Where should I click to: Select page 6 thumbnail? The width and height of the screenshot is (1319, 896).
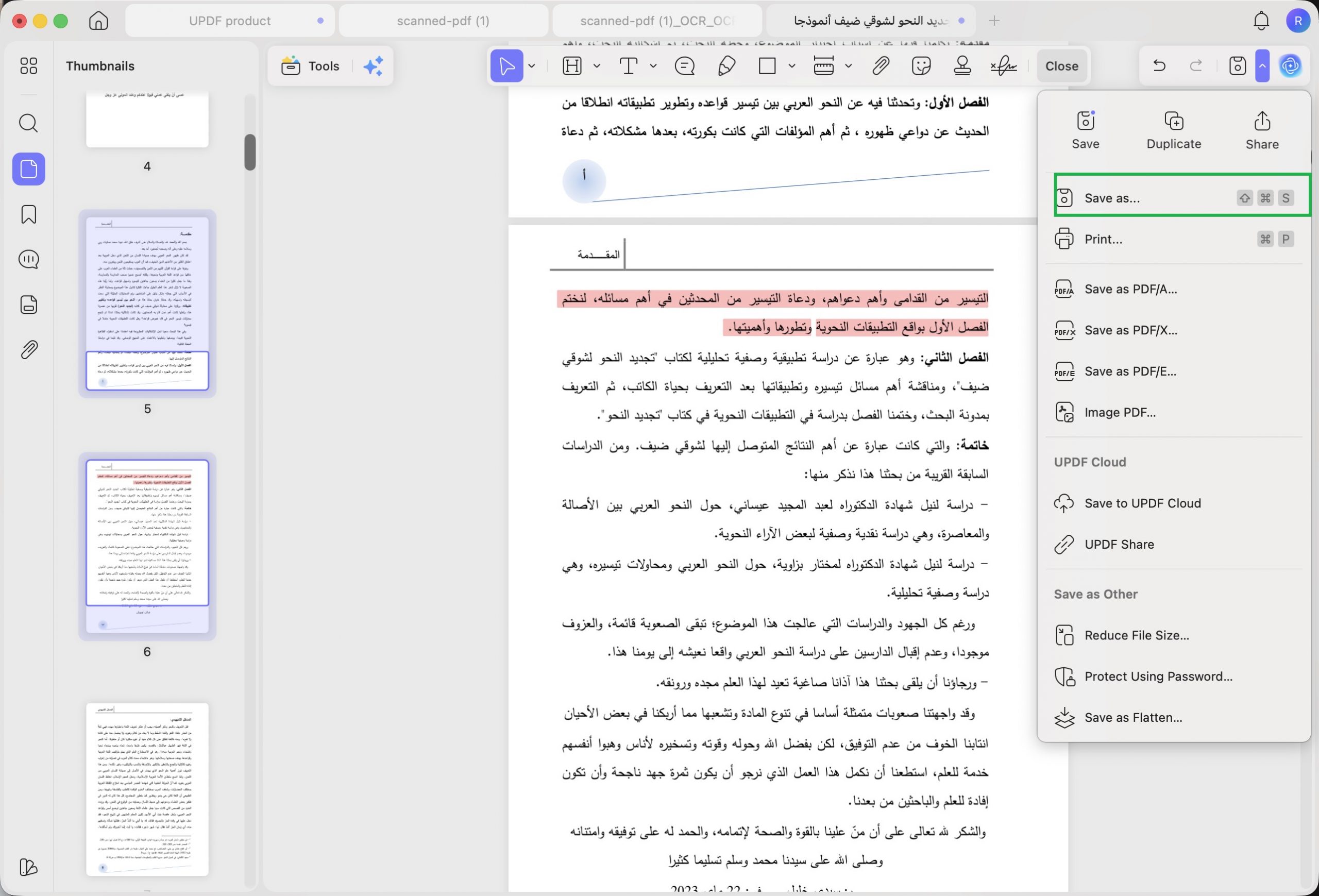[147, 546]
